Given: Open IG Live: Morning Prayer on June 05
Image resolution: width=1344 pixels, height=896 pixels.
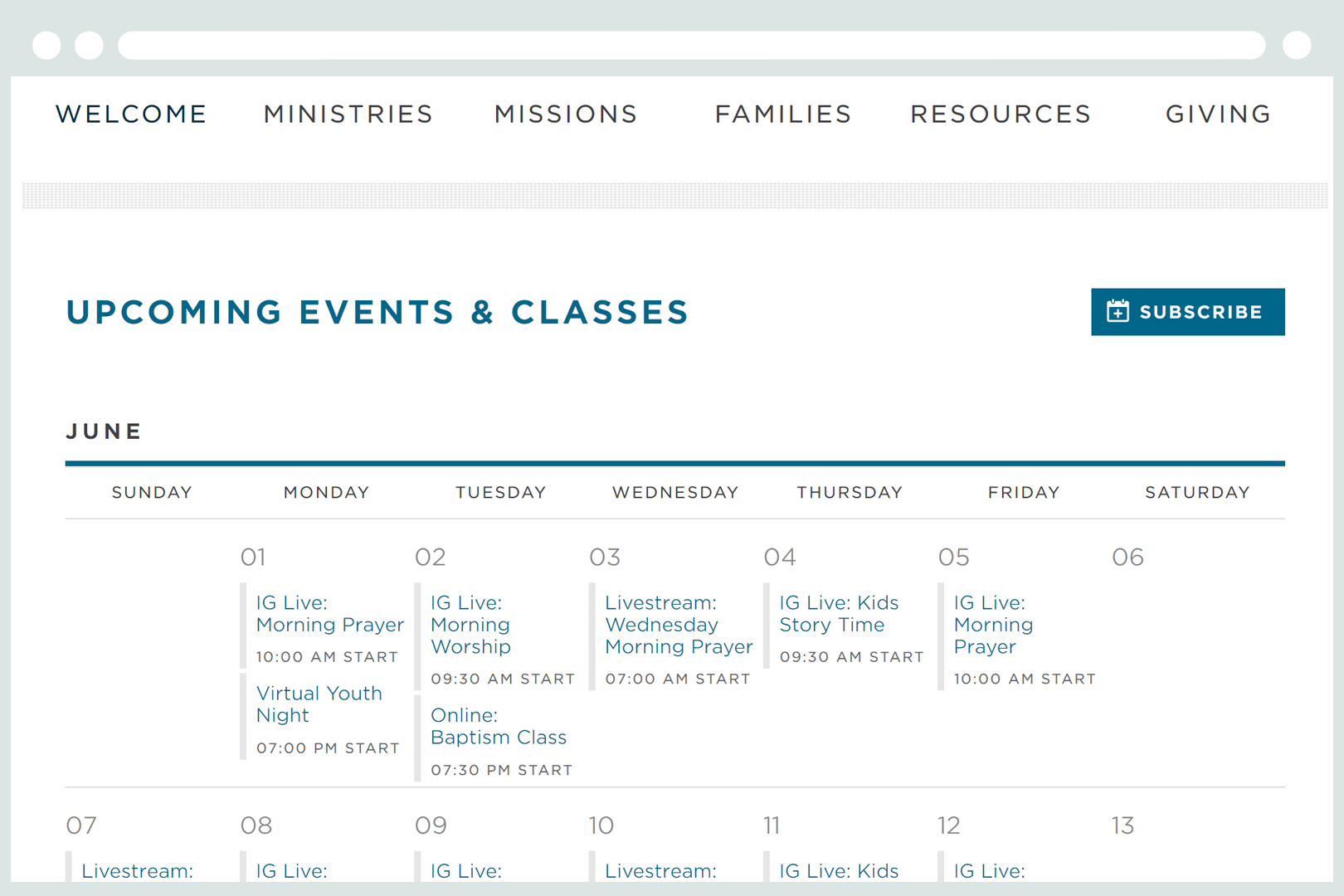Looking at the screenshot, I should pos(993,625).
